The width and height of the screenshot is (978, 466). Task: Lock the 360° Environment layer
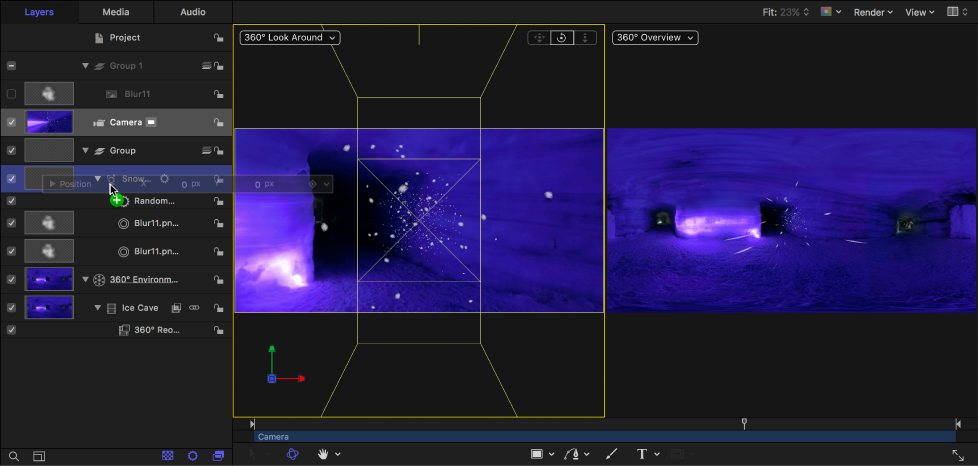[x=218, y=279]
